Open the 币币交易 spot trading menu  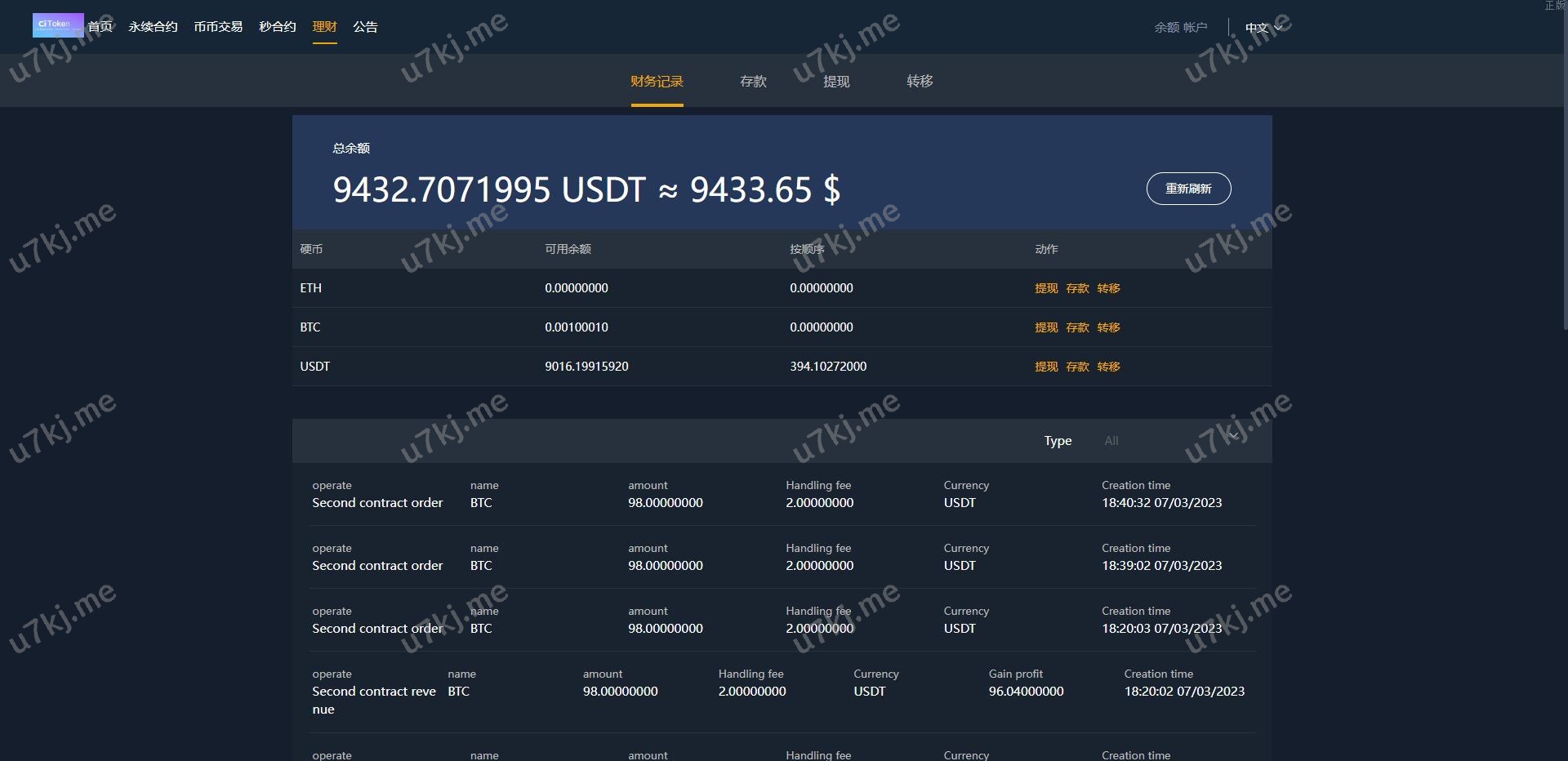(218, 27)
